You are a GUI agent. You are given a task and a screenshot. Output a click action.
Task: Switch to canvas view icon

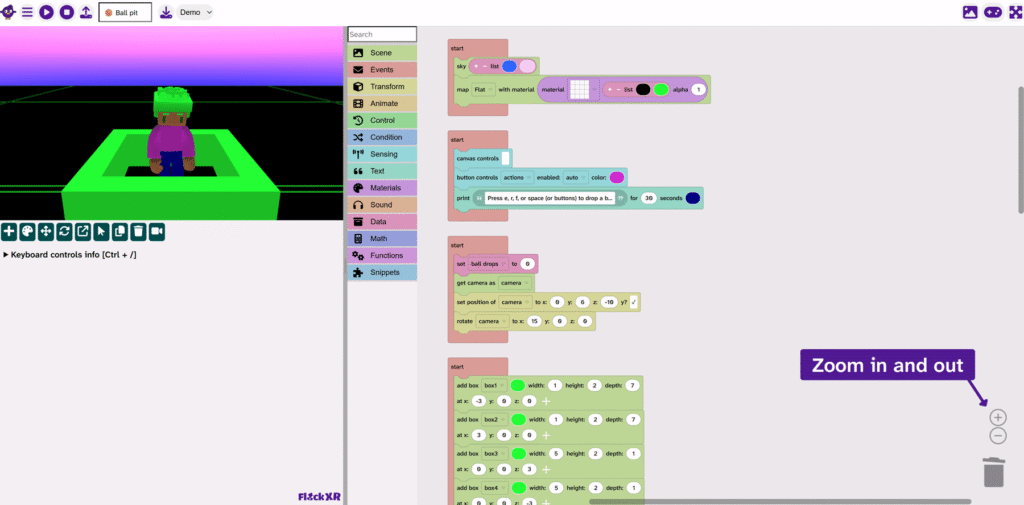pyautogui.click(x=970, y=12)
